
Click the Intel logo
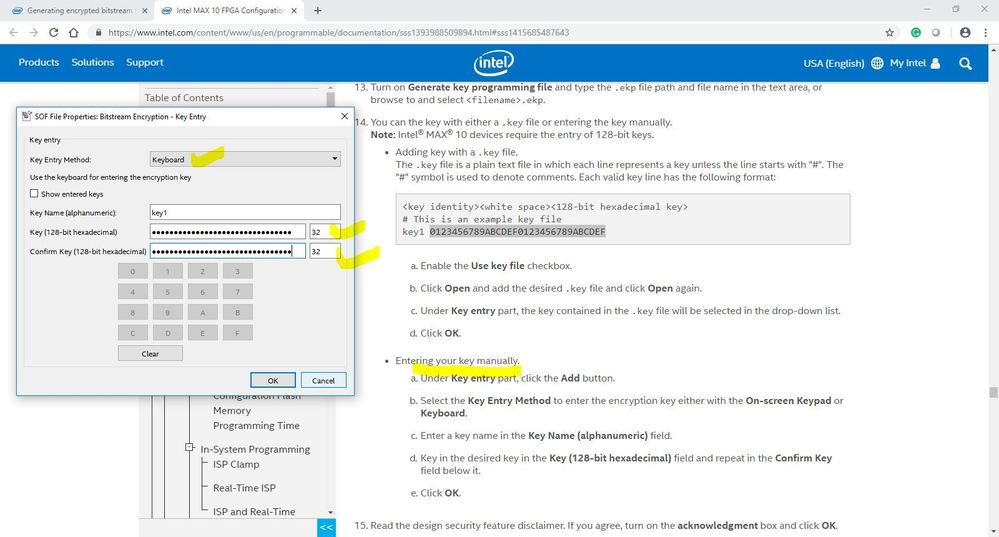[494, 62]
